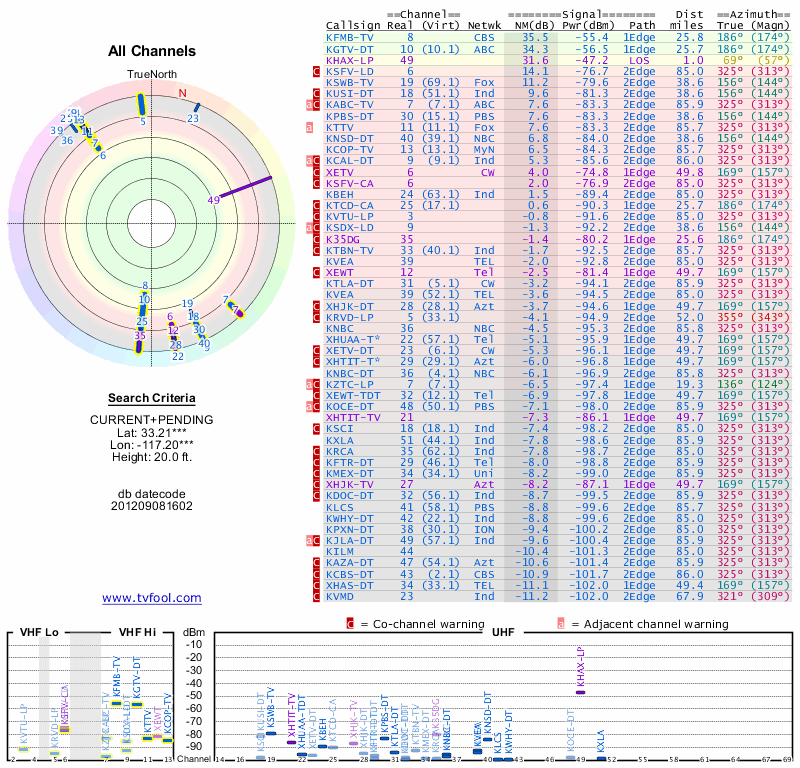800x768 pixels.
Task: Click the KFMB-TV bar in VHF Hi chart
Action: pos(117,703)
